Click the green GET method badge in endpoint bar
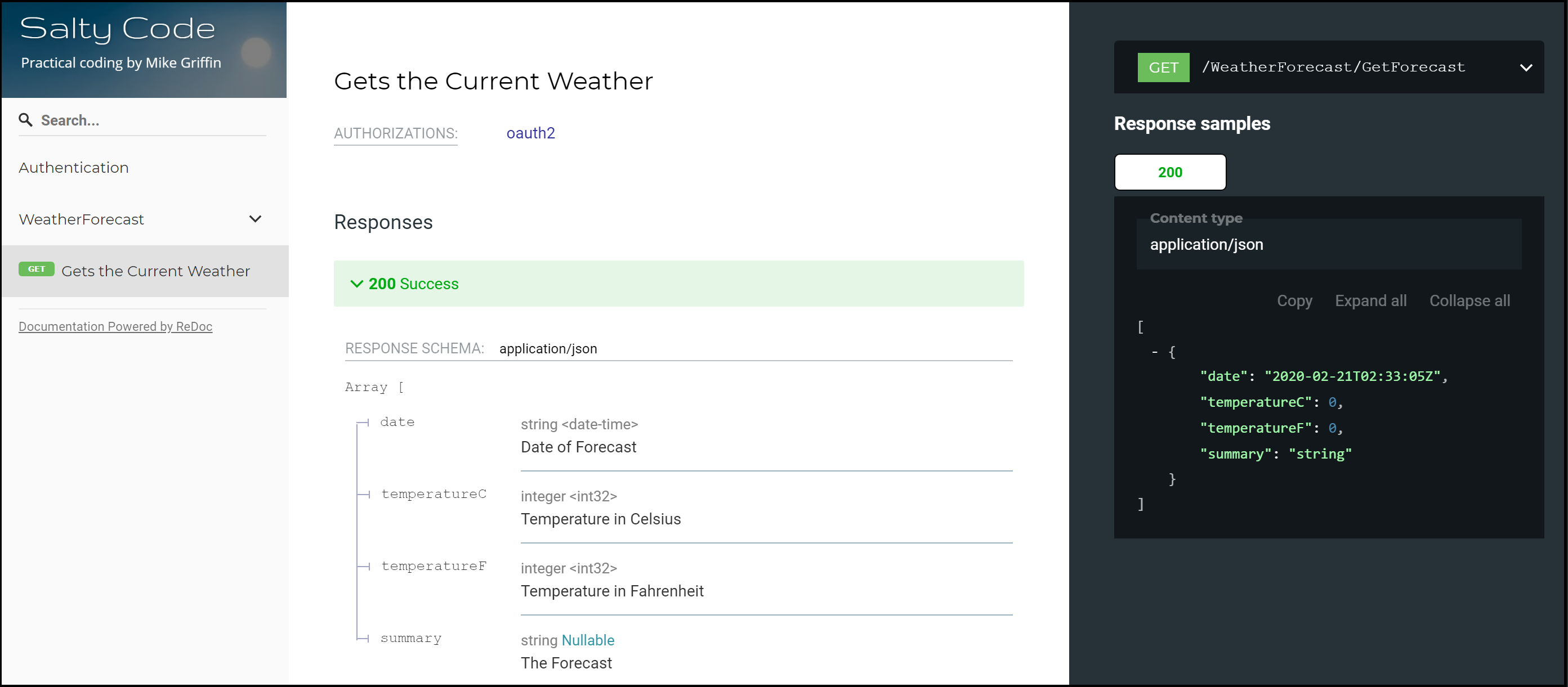This screenshot has height=687, width=1568. [1163, 68]
